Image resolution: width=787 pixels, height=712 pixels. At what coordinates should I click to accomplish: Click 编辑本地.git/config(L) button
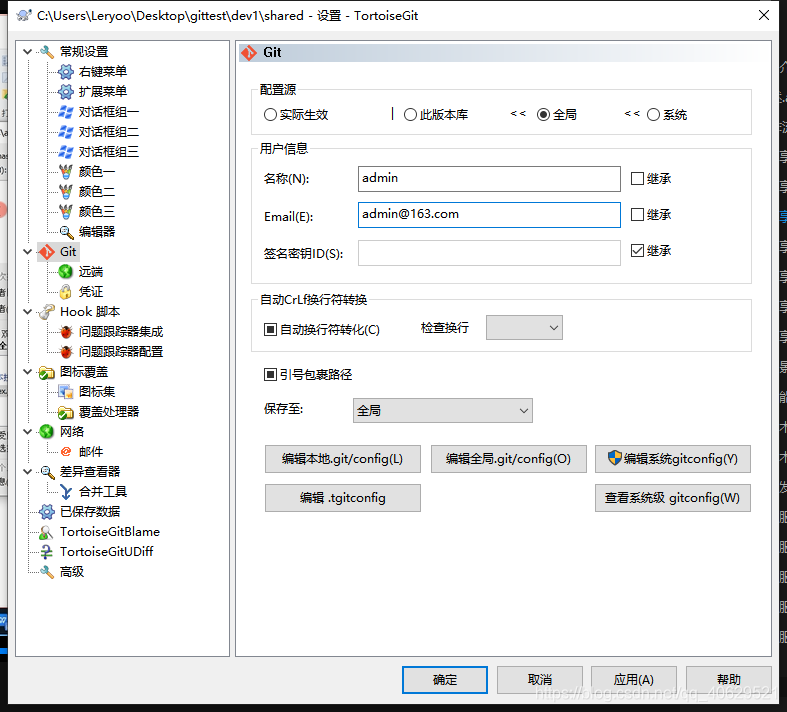coord(343,459)
